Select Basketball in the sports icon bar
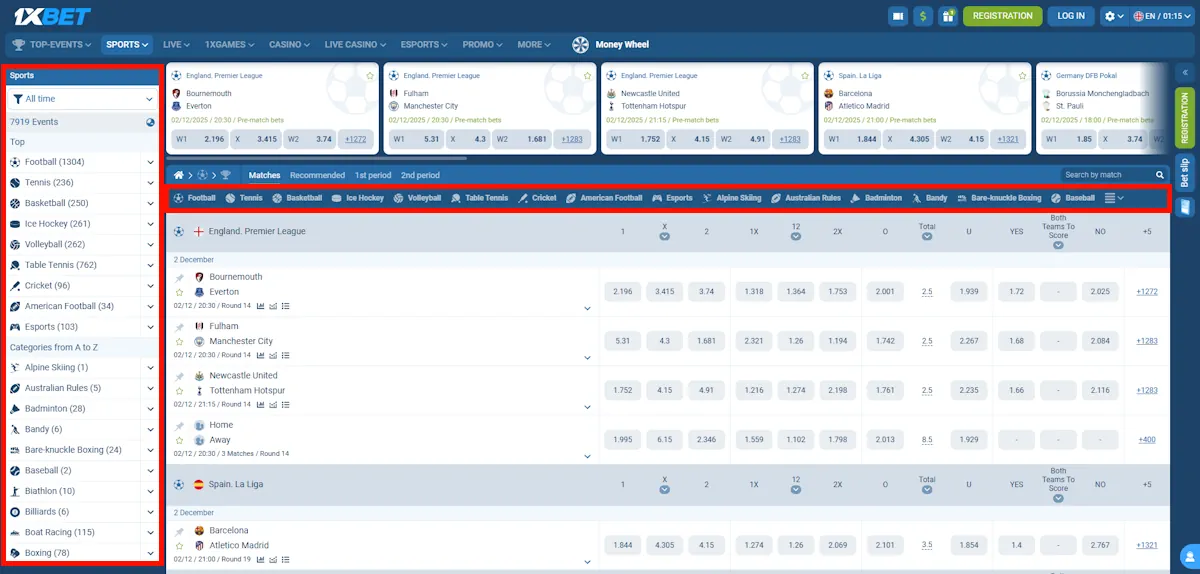 297,198
